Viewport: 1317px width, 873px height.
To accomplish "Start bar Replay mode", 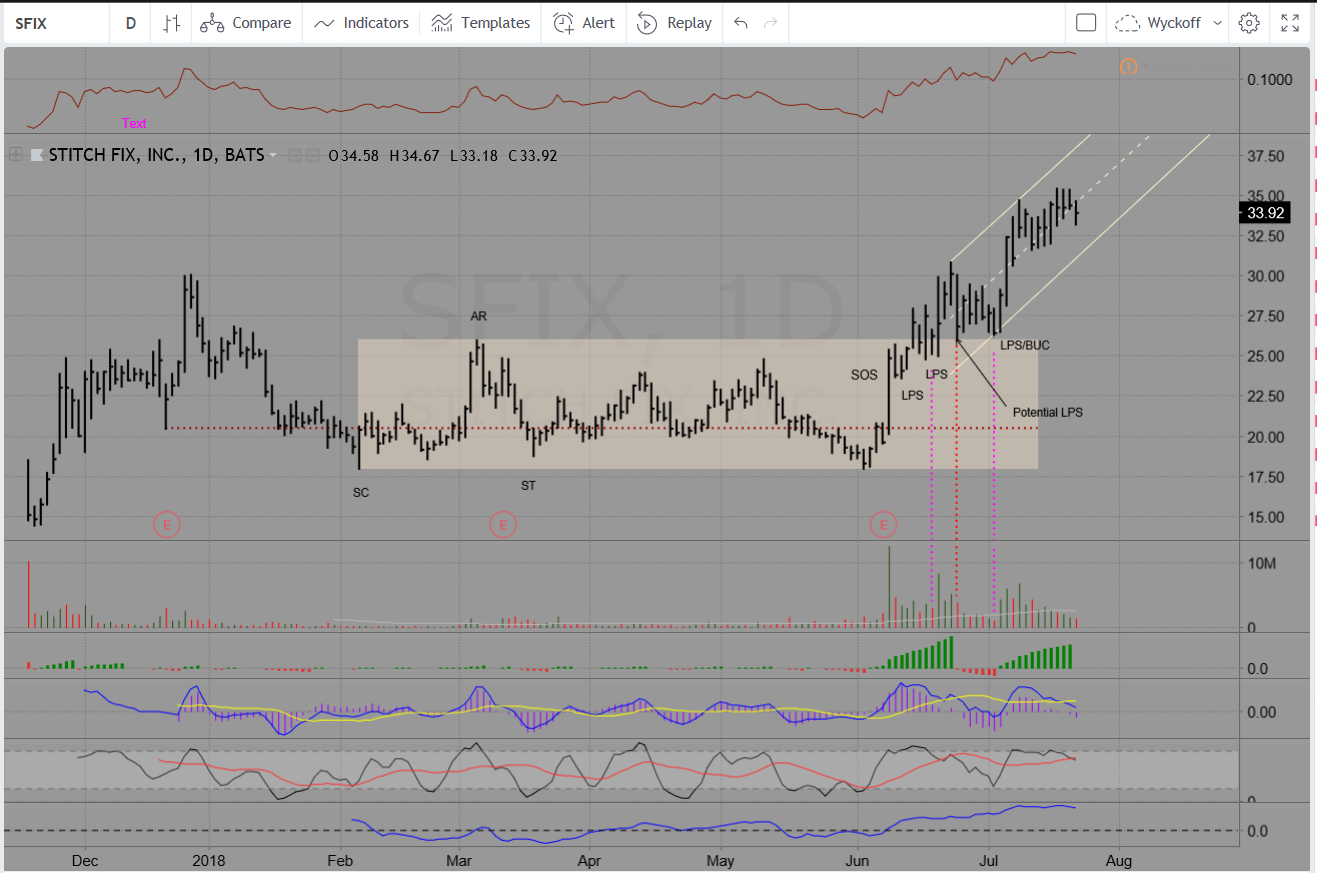I will (674, 23).
